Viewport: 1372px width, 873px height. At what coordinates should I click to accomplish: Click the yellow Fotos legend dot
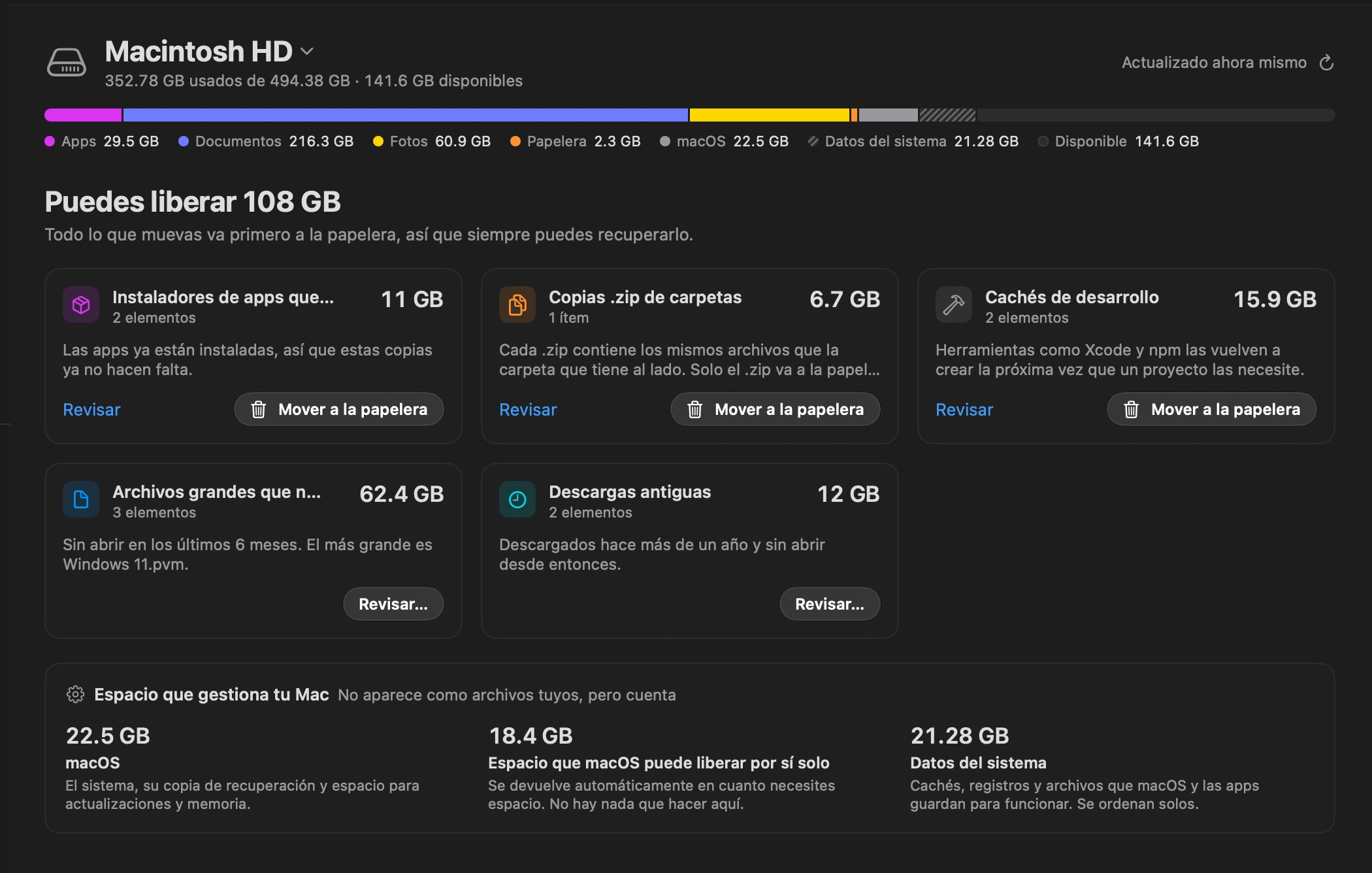[378, 141]
